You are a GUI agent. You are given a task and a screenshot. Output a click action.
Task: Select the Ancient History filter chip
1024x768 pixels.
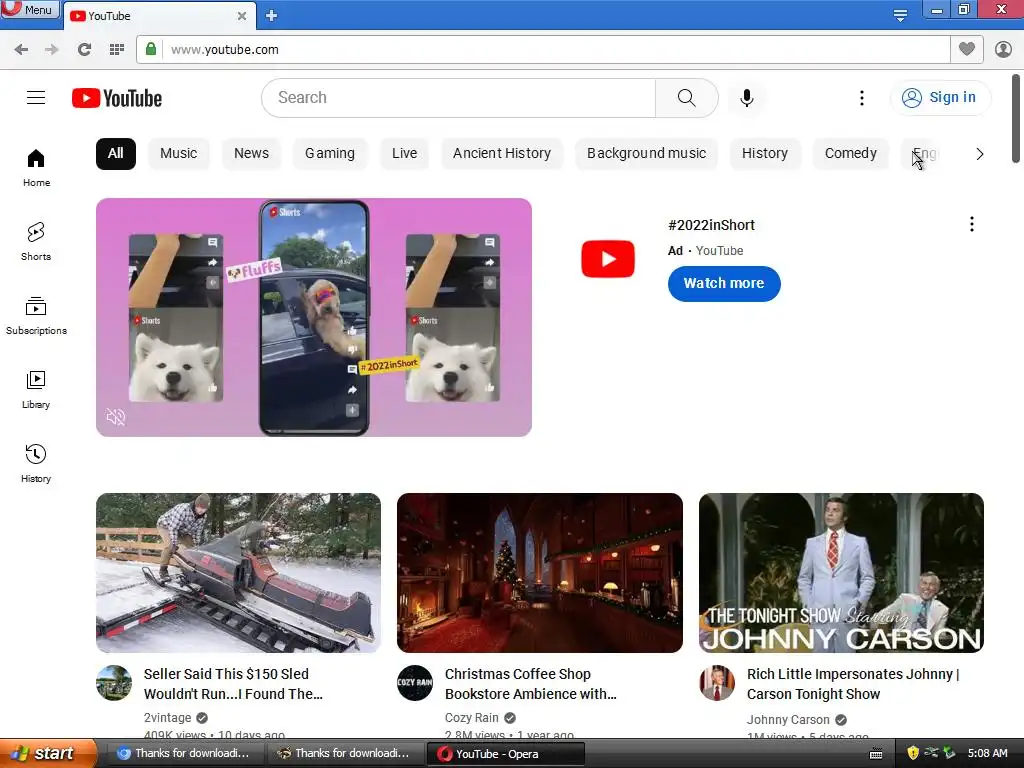502,153
